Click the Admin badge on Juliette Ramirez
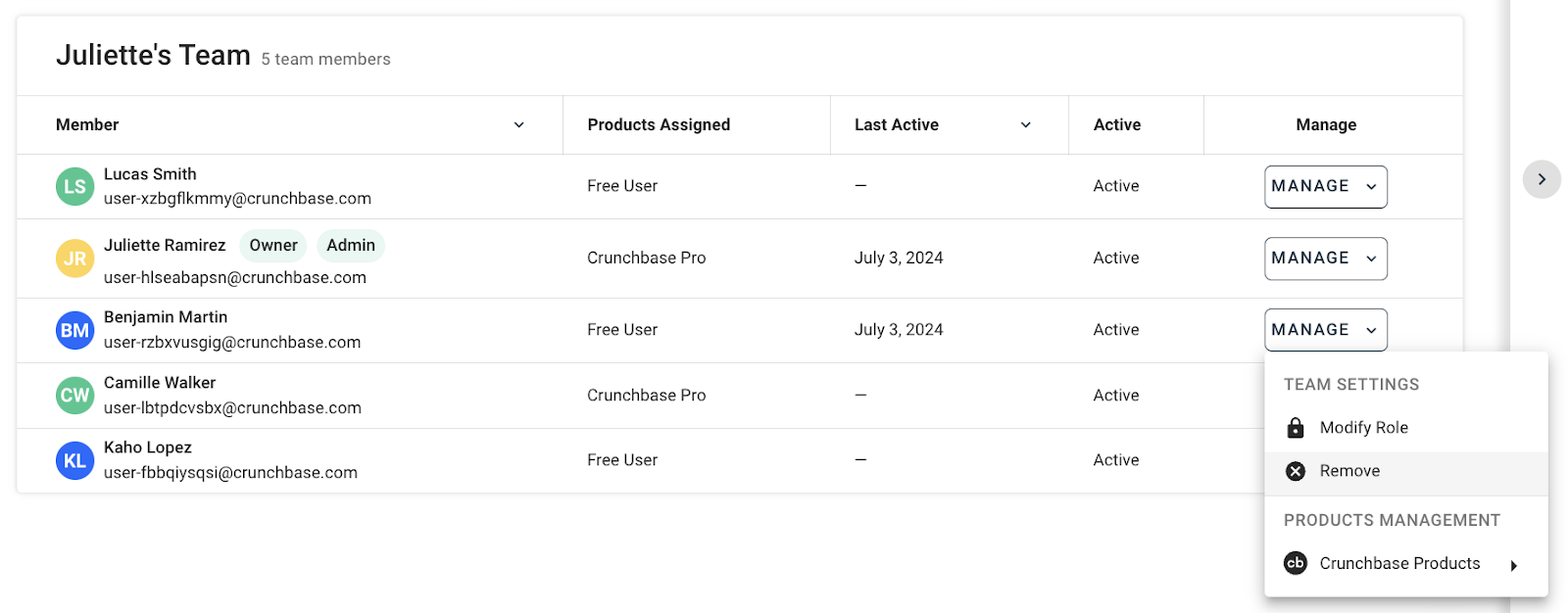 tap(350, 246)
